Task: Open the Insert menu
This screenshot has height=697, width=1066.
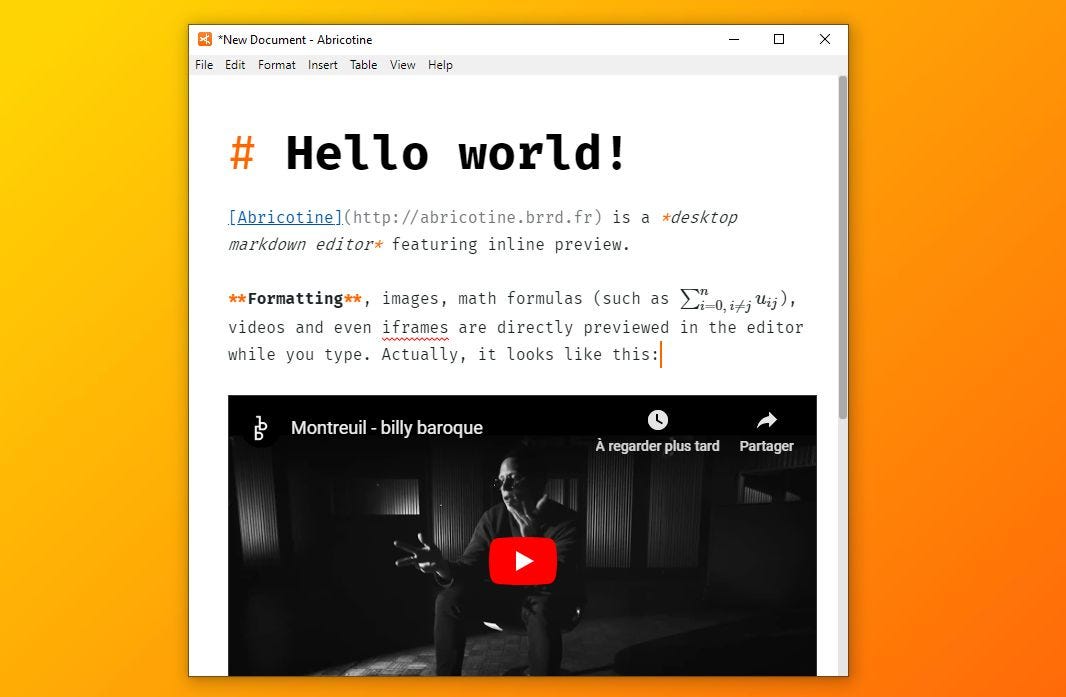Action: click(x=322, y=65)
